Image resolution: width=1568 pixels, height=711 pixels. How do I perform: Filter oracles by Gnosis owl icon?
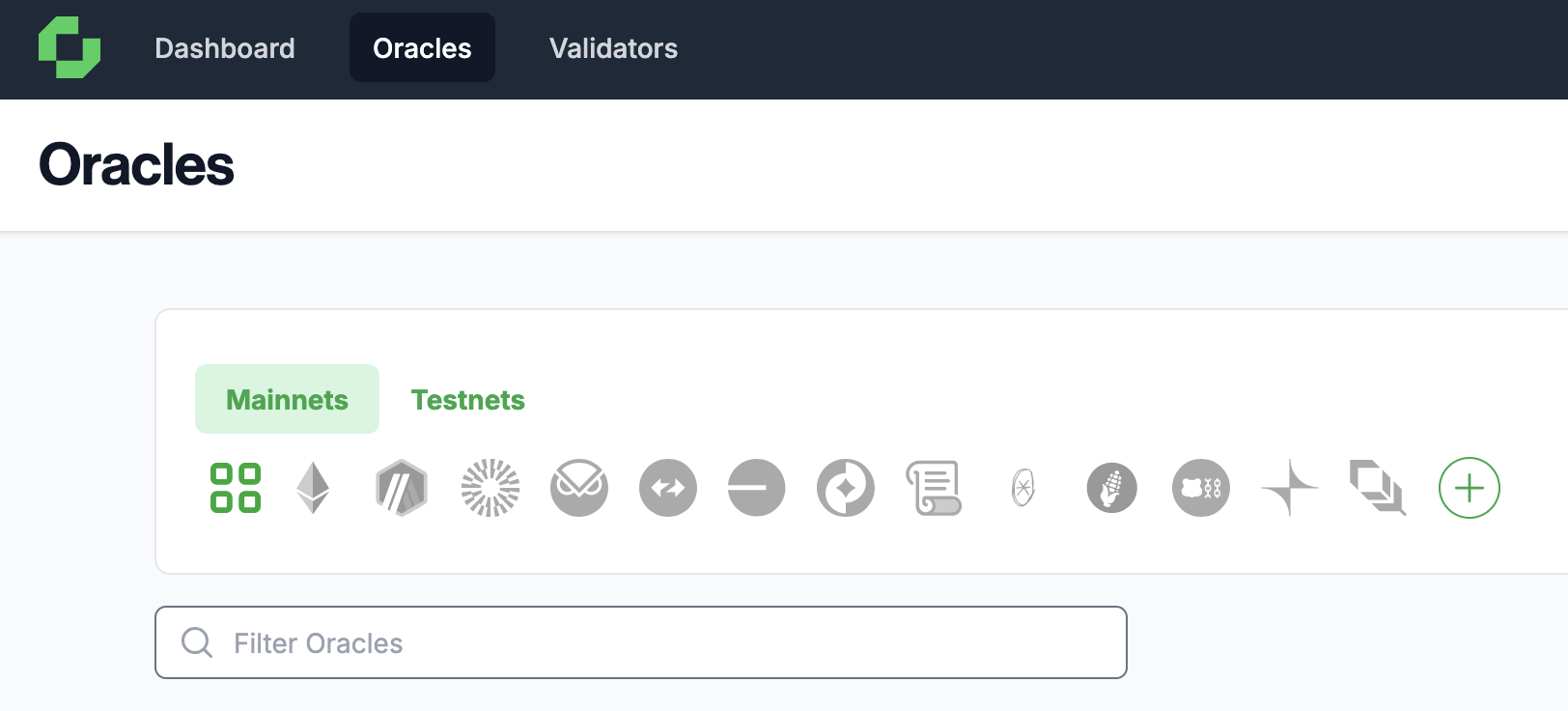[x=579, y=488]
